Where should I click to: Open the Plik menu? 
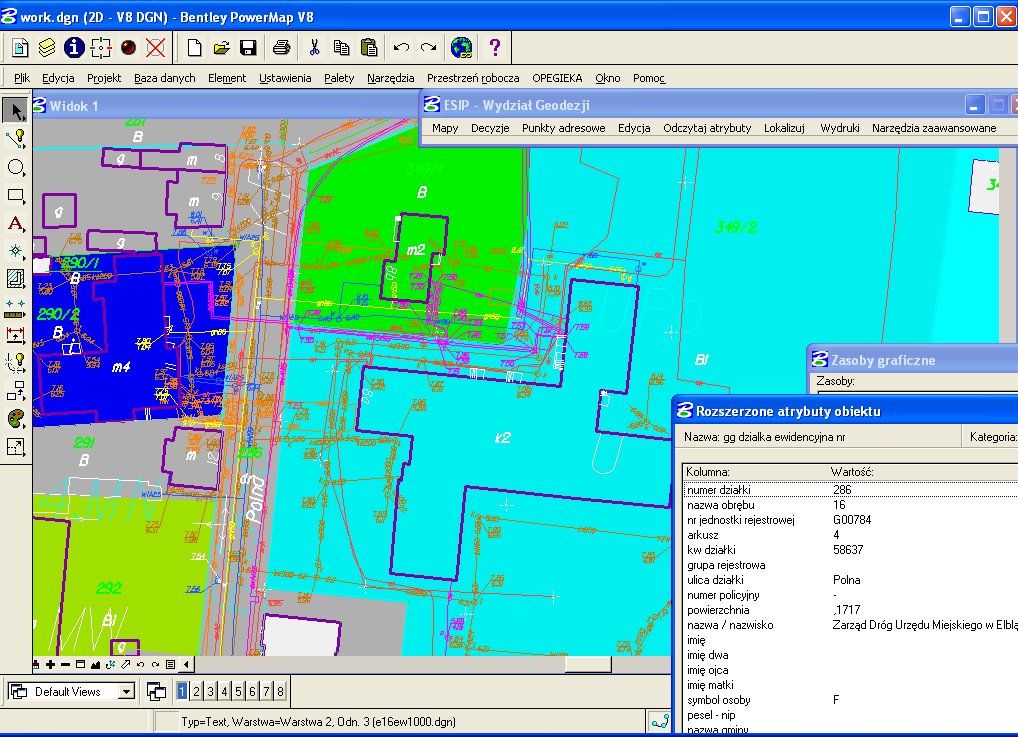[21, 78]
